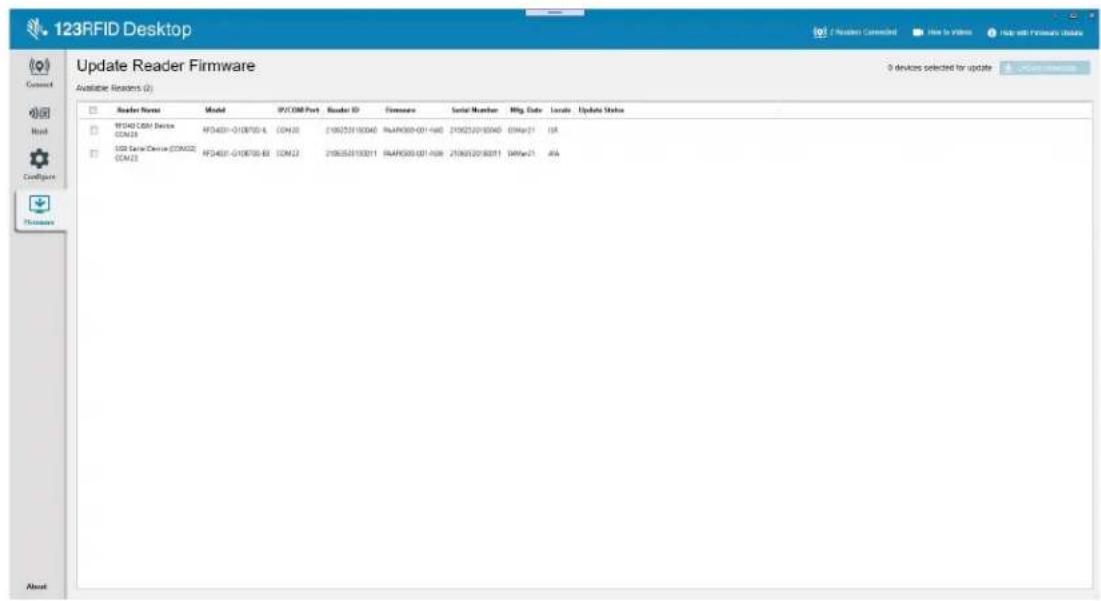Click the COM22 port cell

[288, 153]
